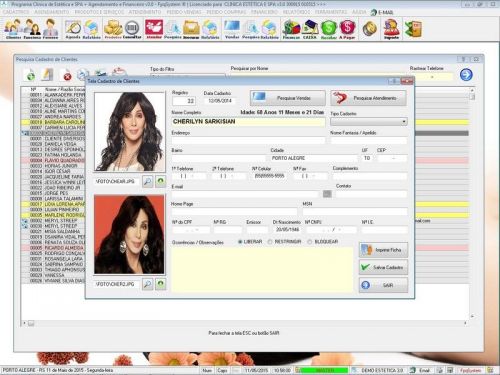Click the yellow Ocorrências observations text area
This screenshot has height=375, width=500.
tap(262, 270)
